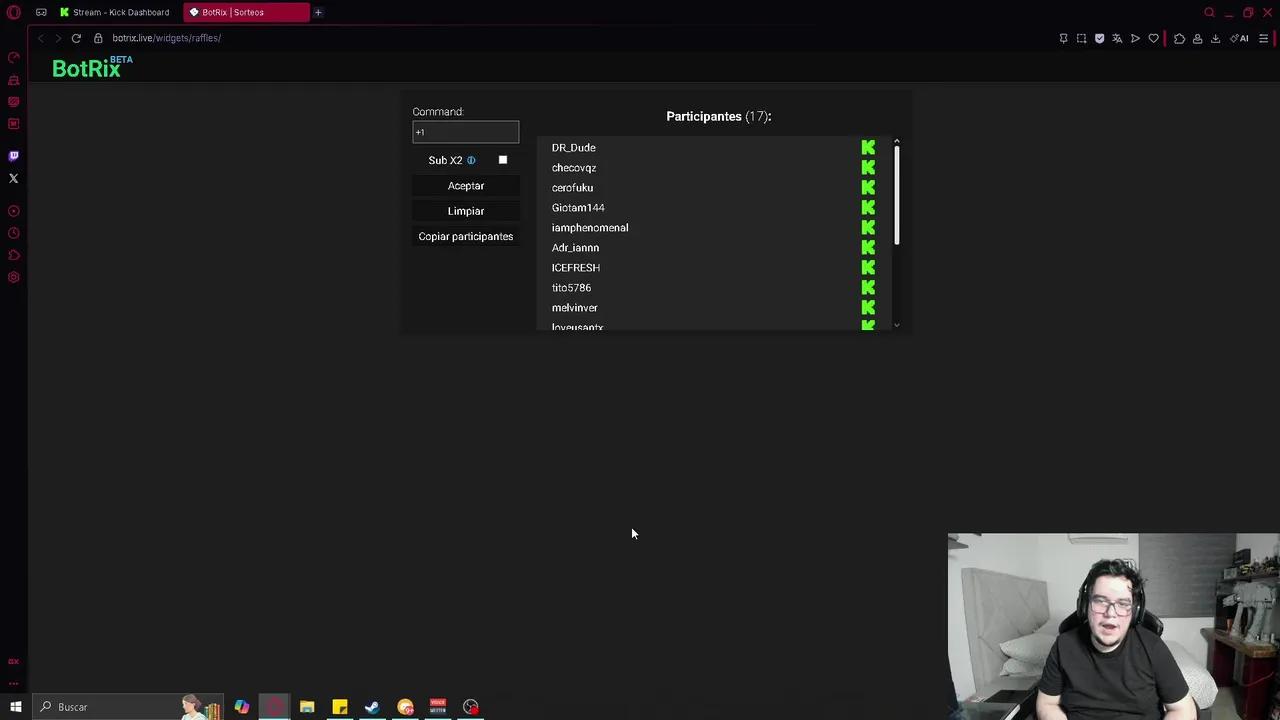The height and width of the screenshot is (720, 1280).
Task: Click the translate page icon
Action: pos(1117,38)
